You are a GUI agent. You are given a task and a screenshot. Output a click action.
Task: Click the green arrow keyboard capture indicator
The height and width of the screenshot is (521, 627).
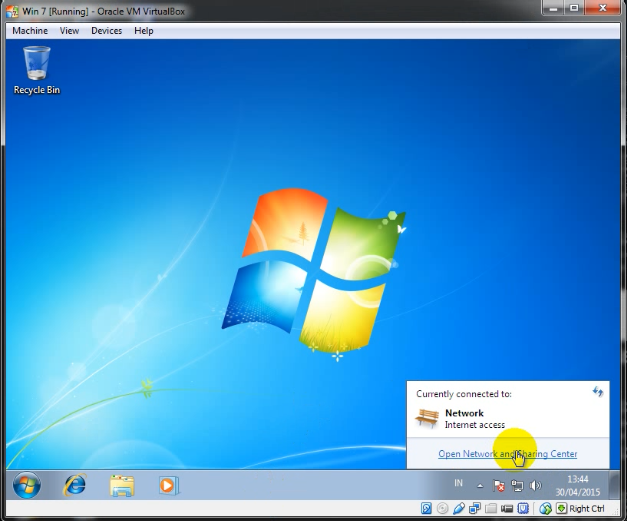coord(561,508)
